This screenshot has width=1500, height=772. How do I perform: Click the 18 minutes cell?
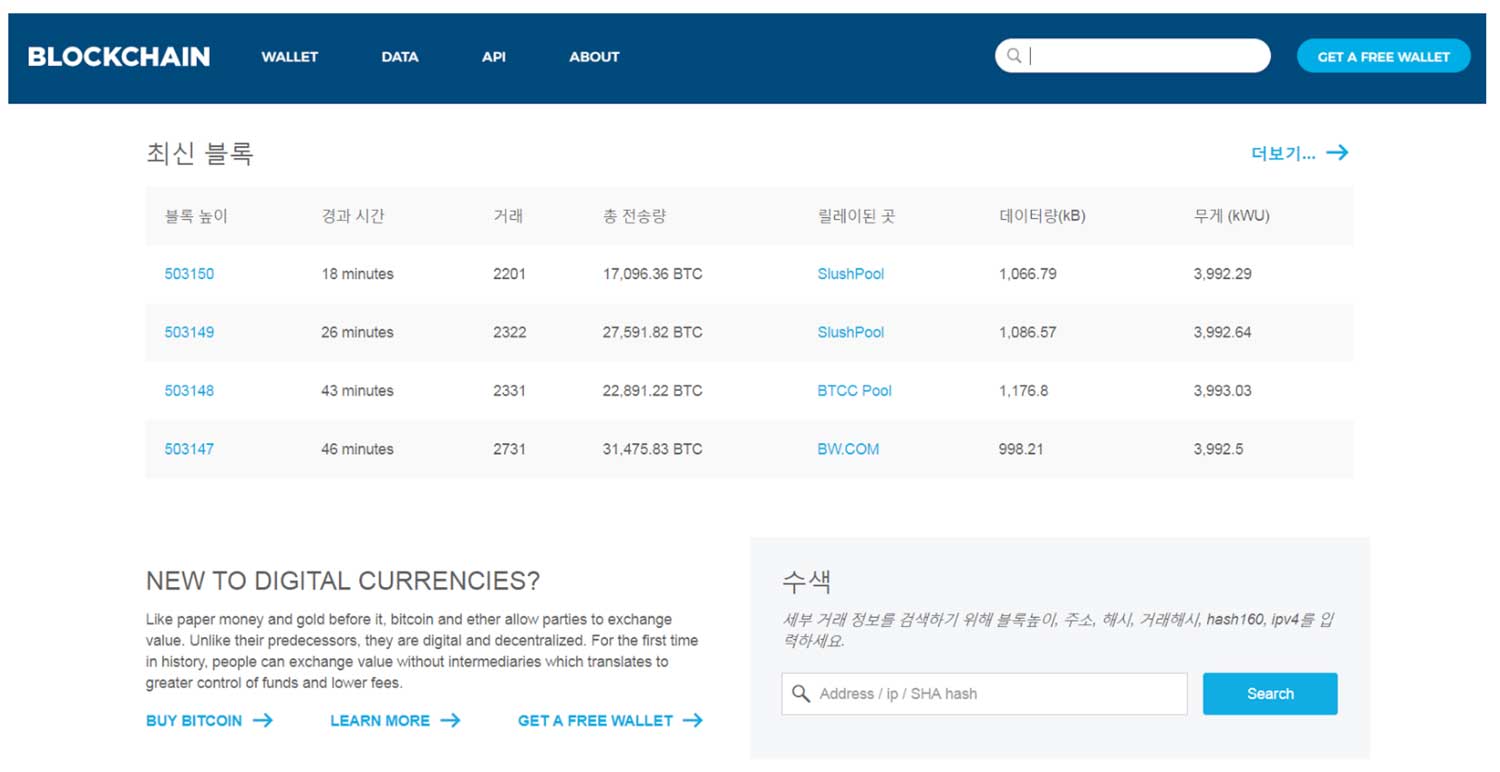pos(357,274)
